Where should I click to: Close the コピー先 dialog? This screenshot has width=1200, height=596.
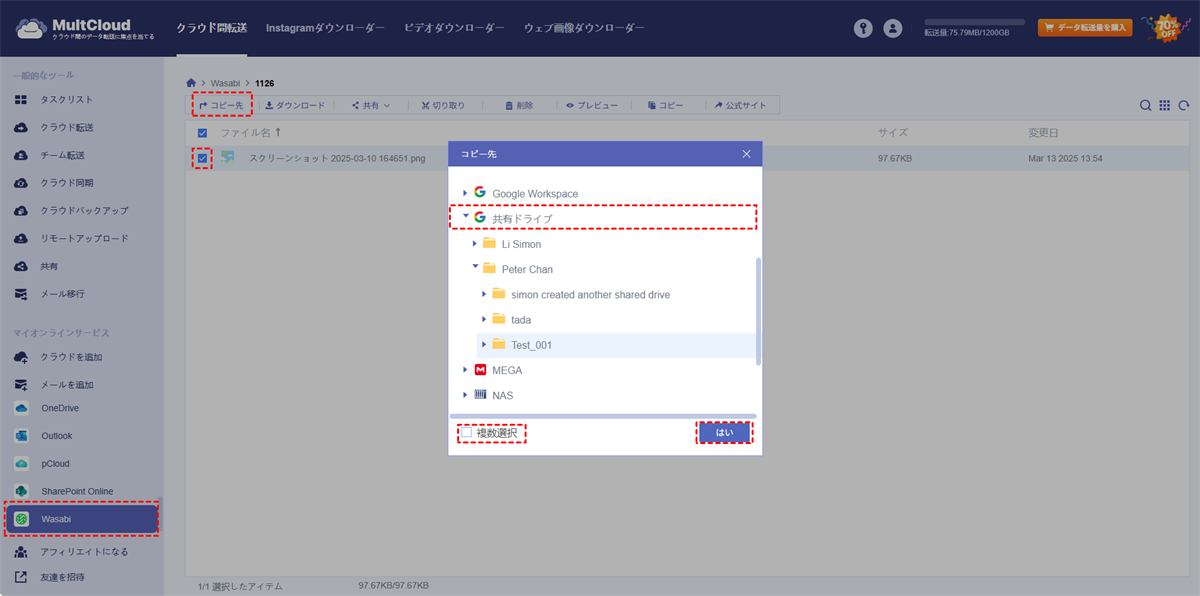click(x=746, y=154)
